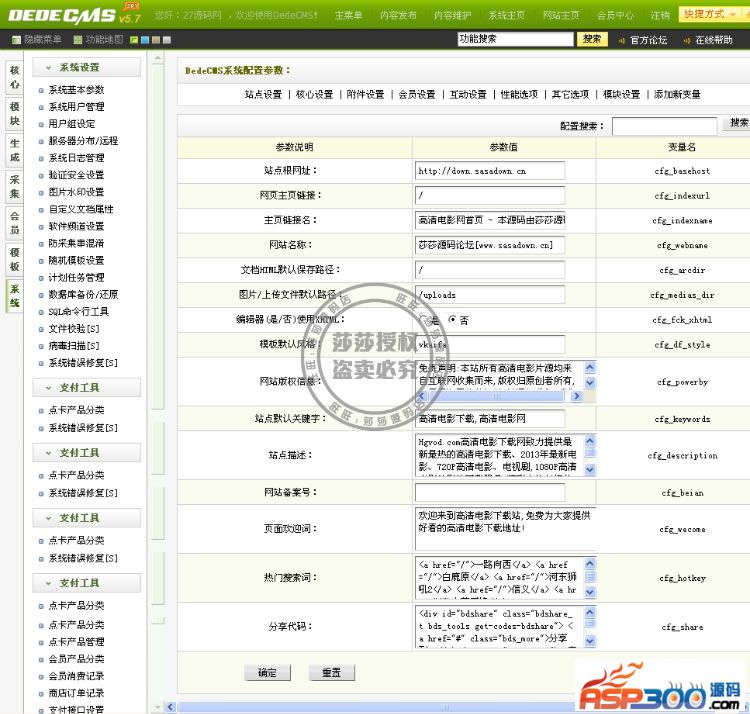The width and height of the screenshot is (750, 714).
Task: Open 数据库备份/还原 in sidebar
Action: [x=83, y=295]
